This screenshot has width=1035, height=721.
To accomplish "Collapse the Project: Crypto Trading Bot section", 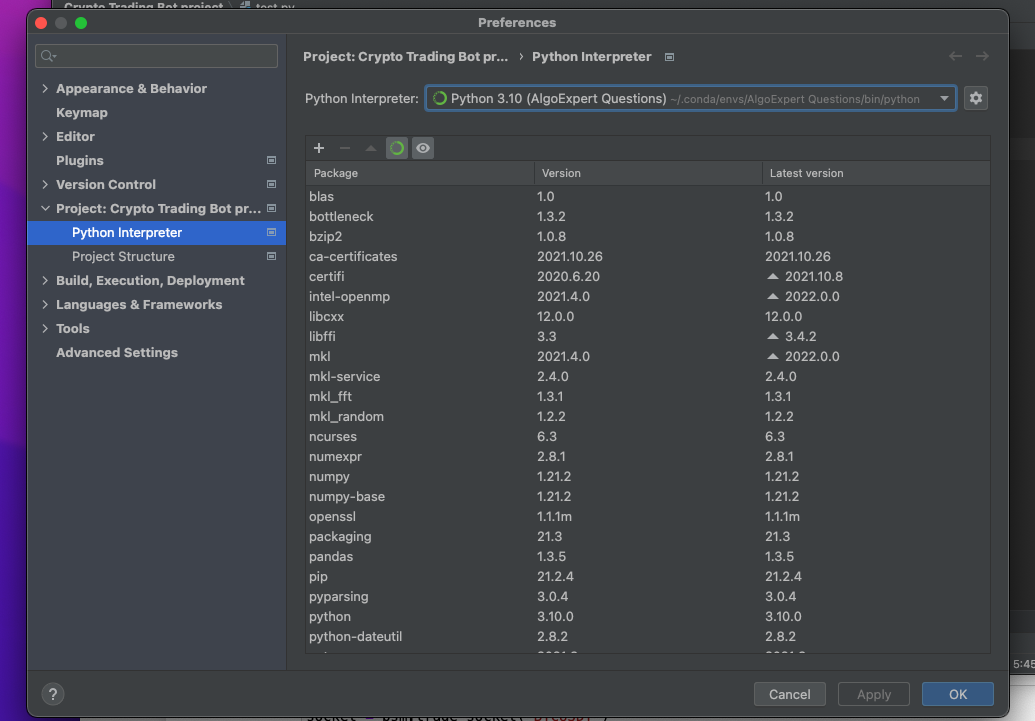I will pyautogui.click(x=45, y=209).
